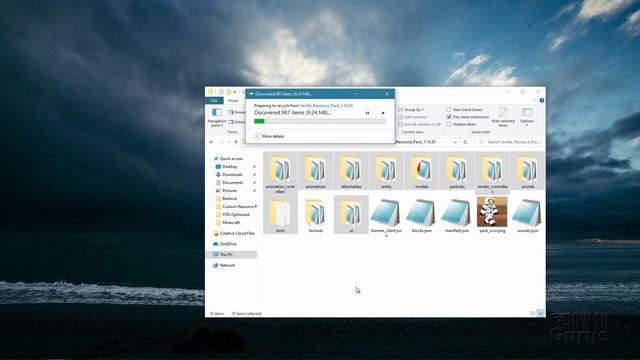640x360 pixels.
Task: Open the entity folder
Action: (386, 171)
